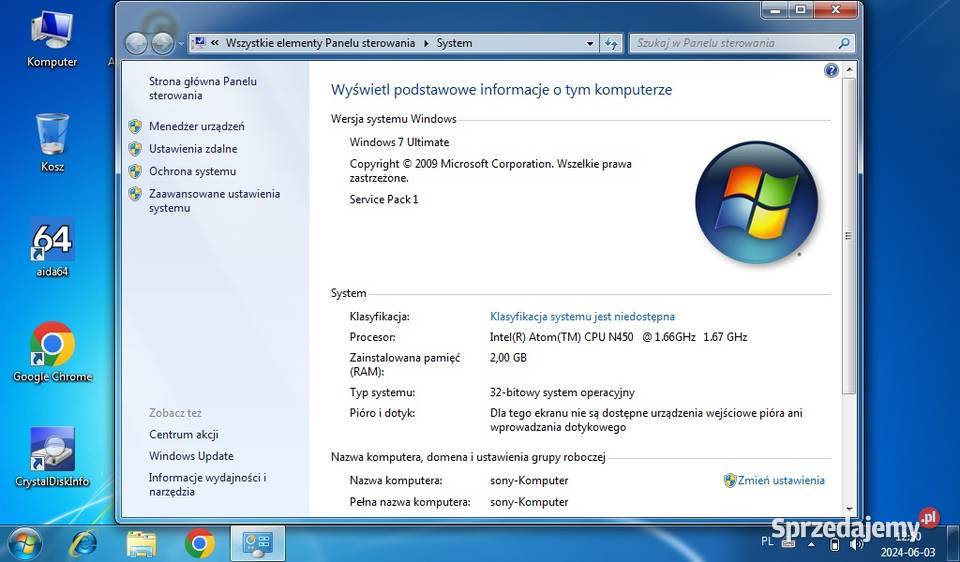The width and height of the screenshot is (960, 562).
Task: Launch aida64 from the desktop
Action: (x=52, y=248)
